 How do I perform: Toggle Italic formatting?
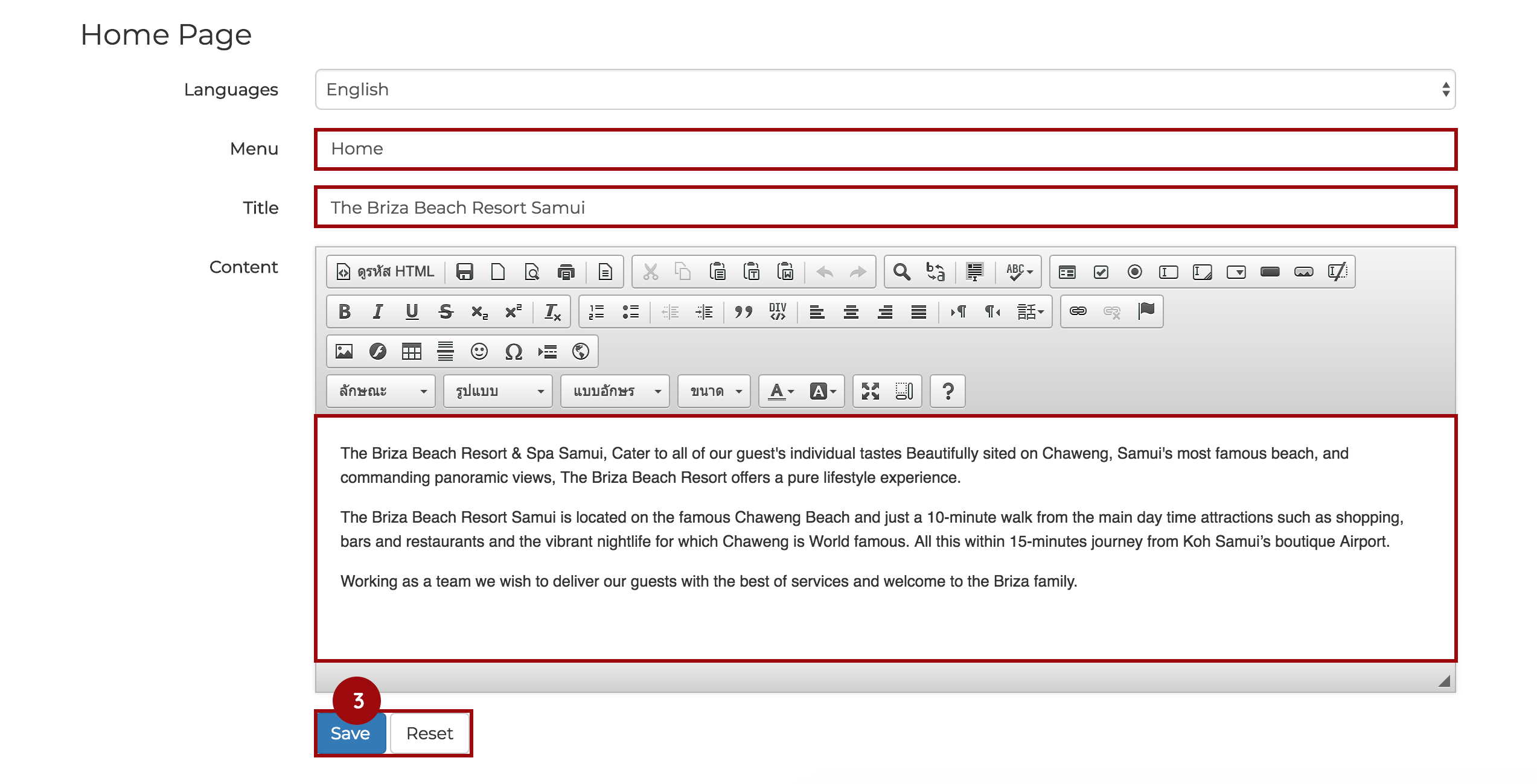pos(378,311)
